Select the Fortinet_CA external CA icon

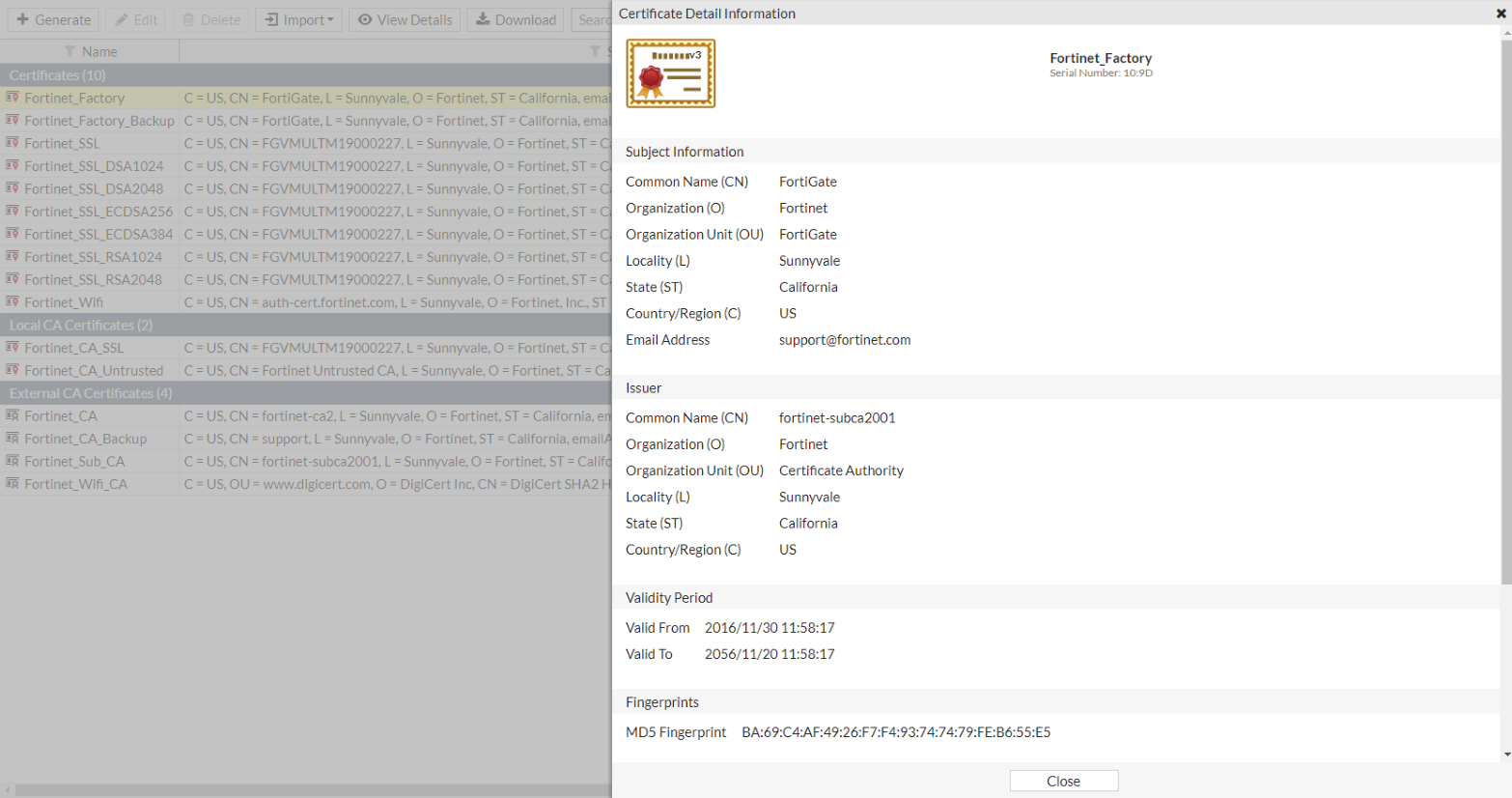point(13,415)
